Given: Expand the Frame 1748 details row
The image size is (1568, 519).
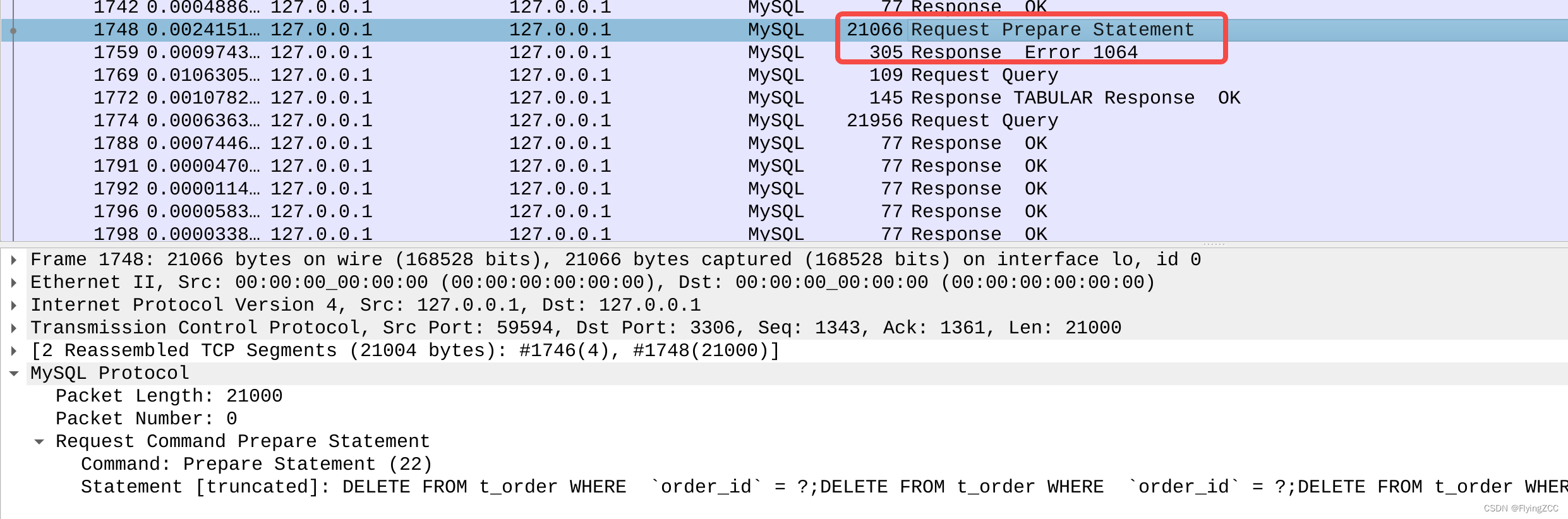Looking at the screenshot, I should [x=14, y=259].
